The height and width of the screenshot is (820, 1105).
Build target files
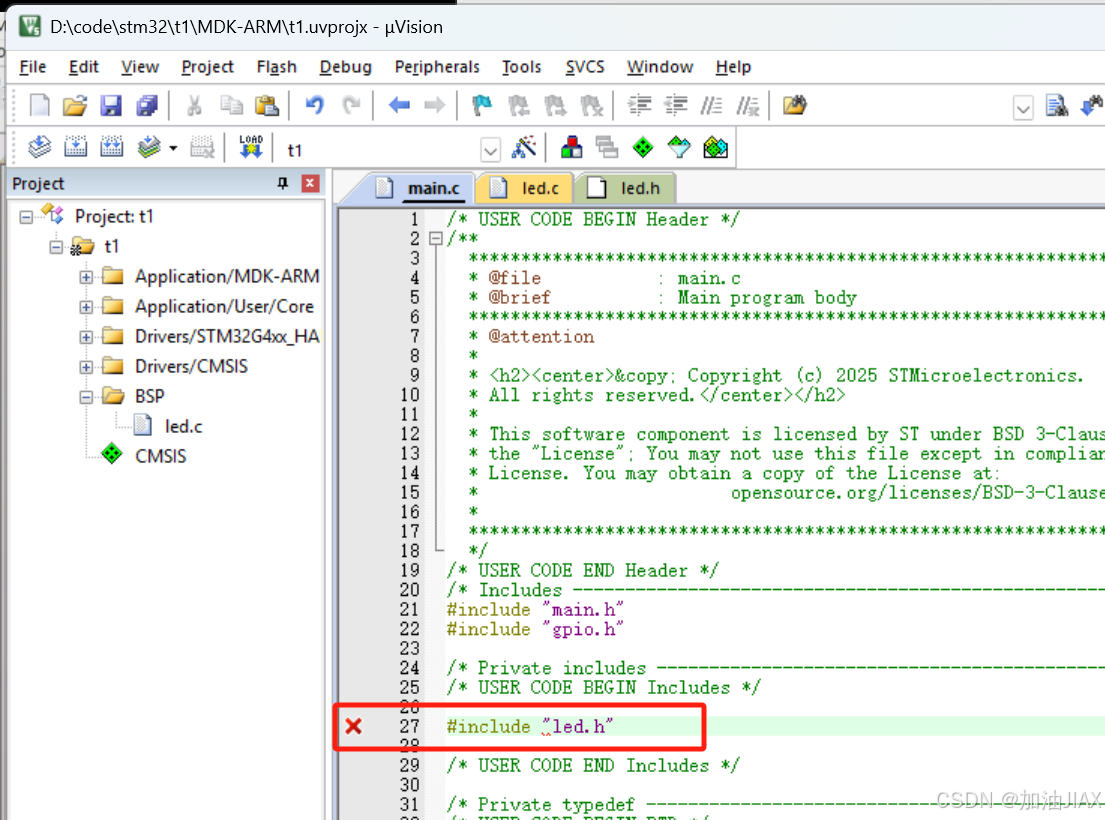[x=75, y=147]
